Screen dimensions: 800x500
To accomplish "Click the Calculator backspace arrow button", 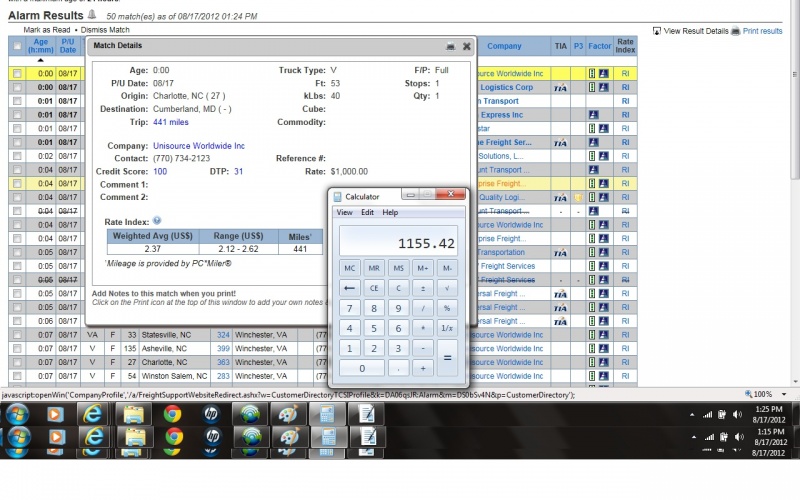I will pos(349,288).
